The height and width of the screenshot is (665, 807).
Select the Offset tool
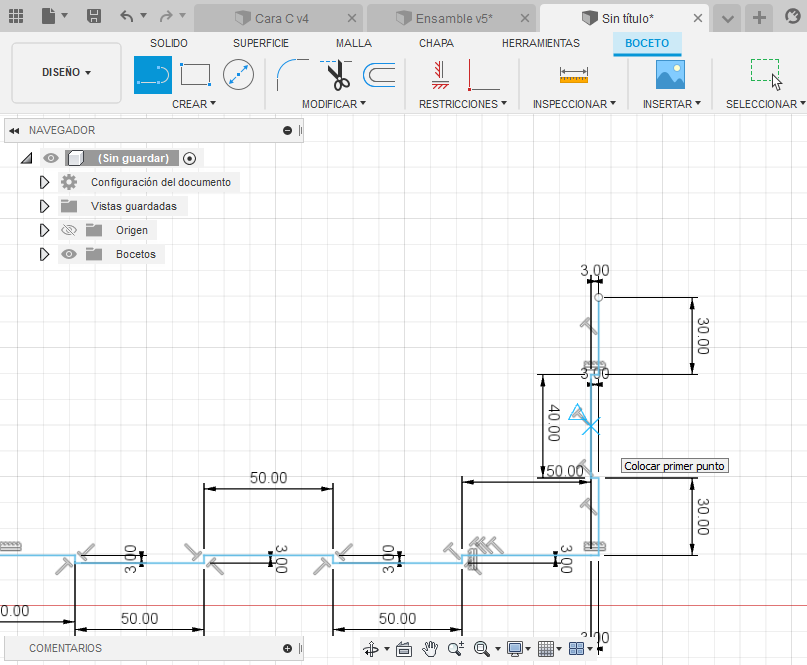point(379,75)
